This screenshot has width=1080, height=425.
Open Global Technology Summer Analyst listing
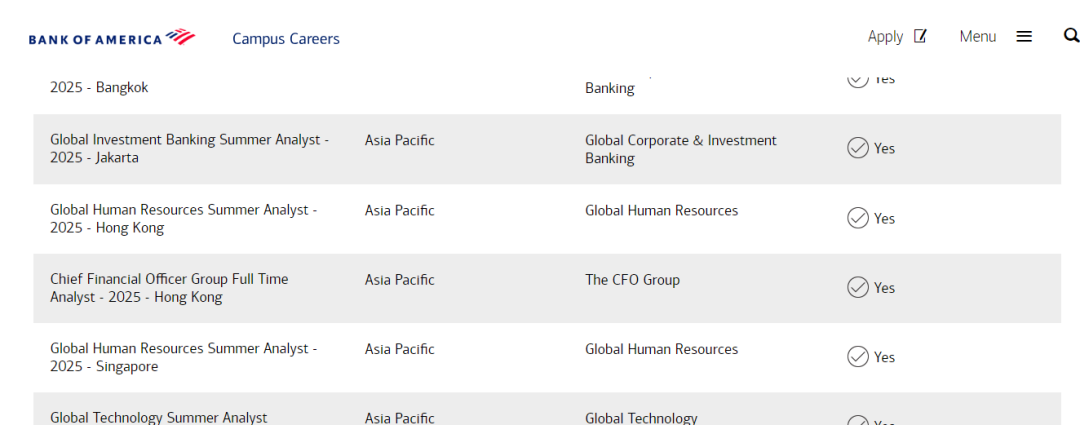tap(158, 417)
